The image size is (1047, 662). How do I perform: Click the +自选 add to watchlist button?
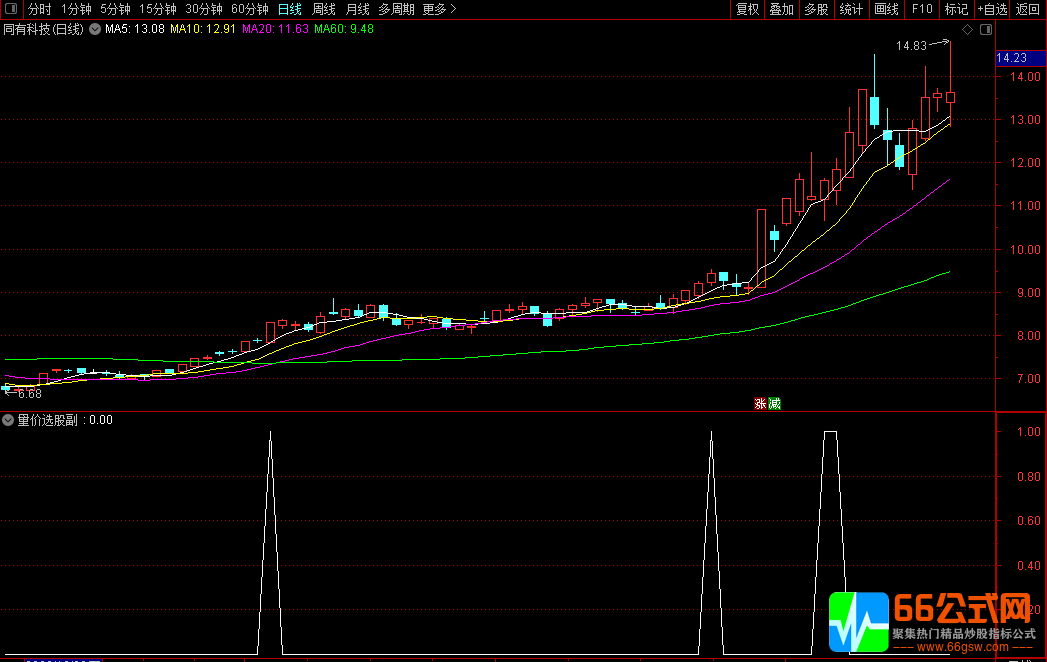[x=992, y=9]
